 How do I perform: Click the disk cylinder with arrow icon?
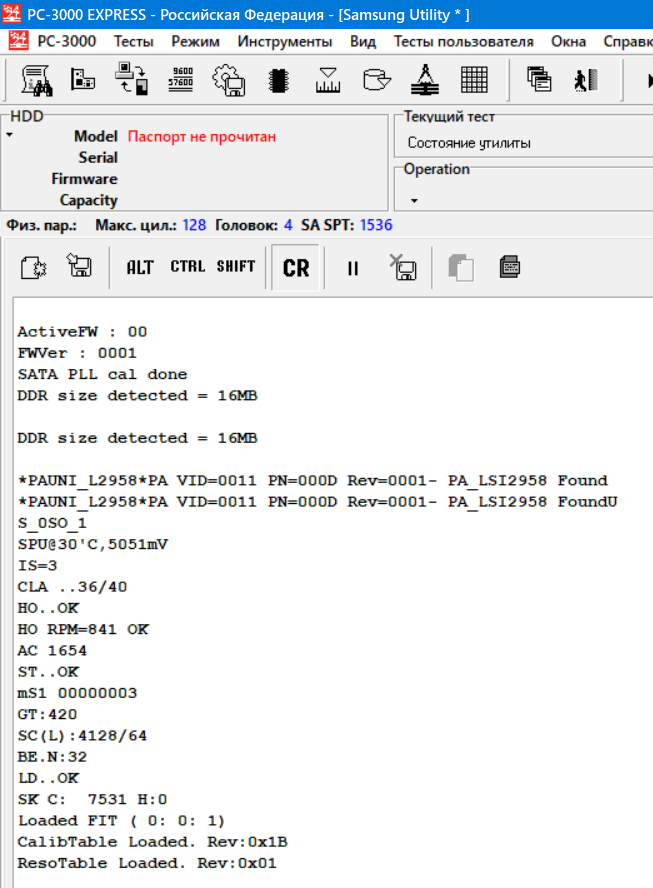[377, 80]
